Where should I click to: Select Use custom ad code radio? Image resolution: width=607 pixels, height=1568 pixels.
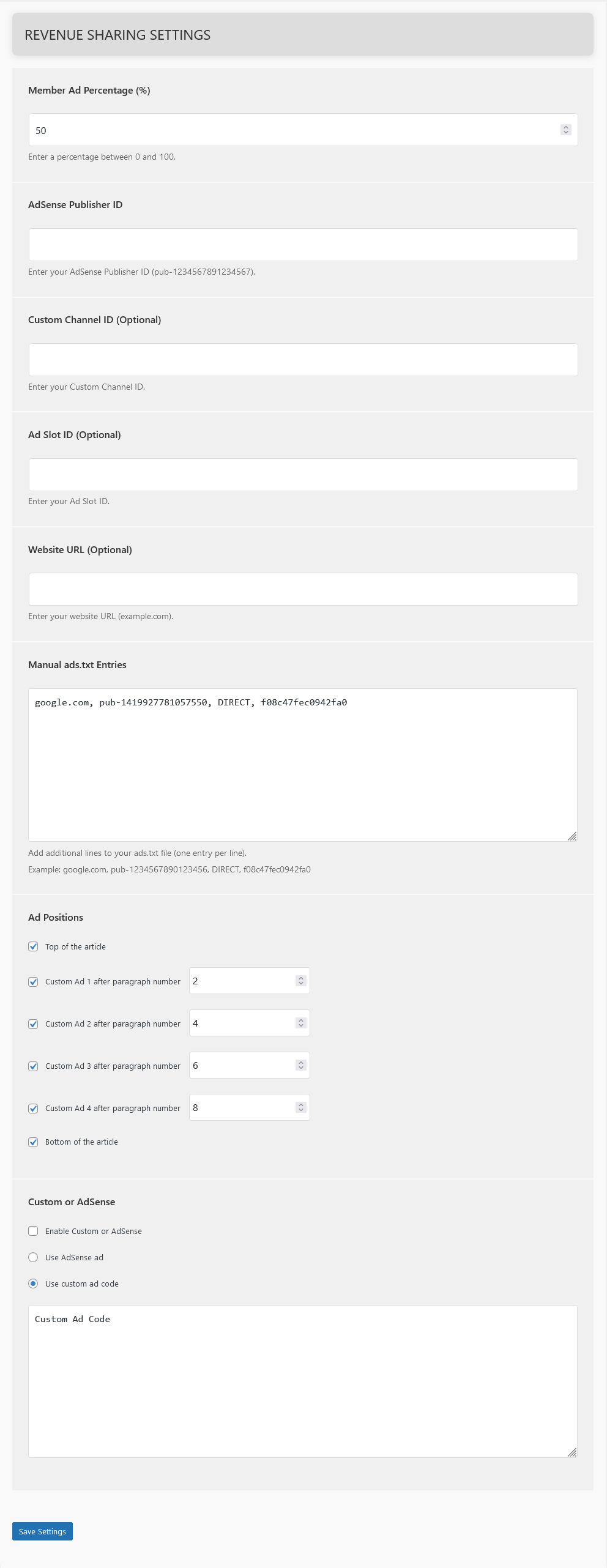point(33,1284)
